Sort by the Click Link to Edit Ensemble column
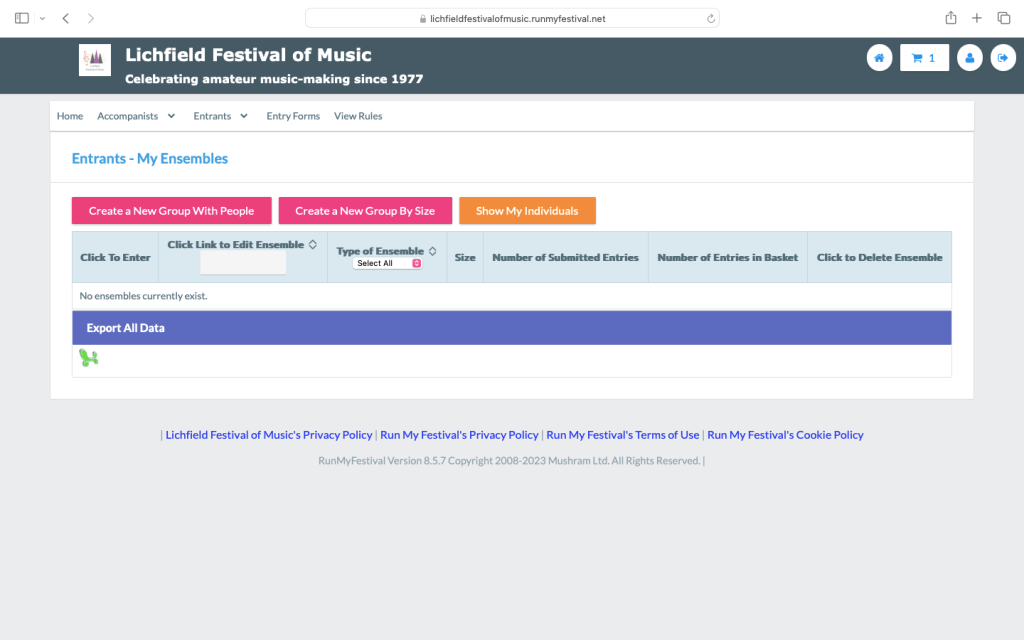The image size is (1024, 640). coord(313,244)
